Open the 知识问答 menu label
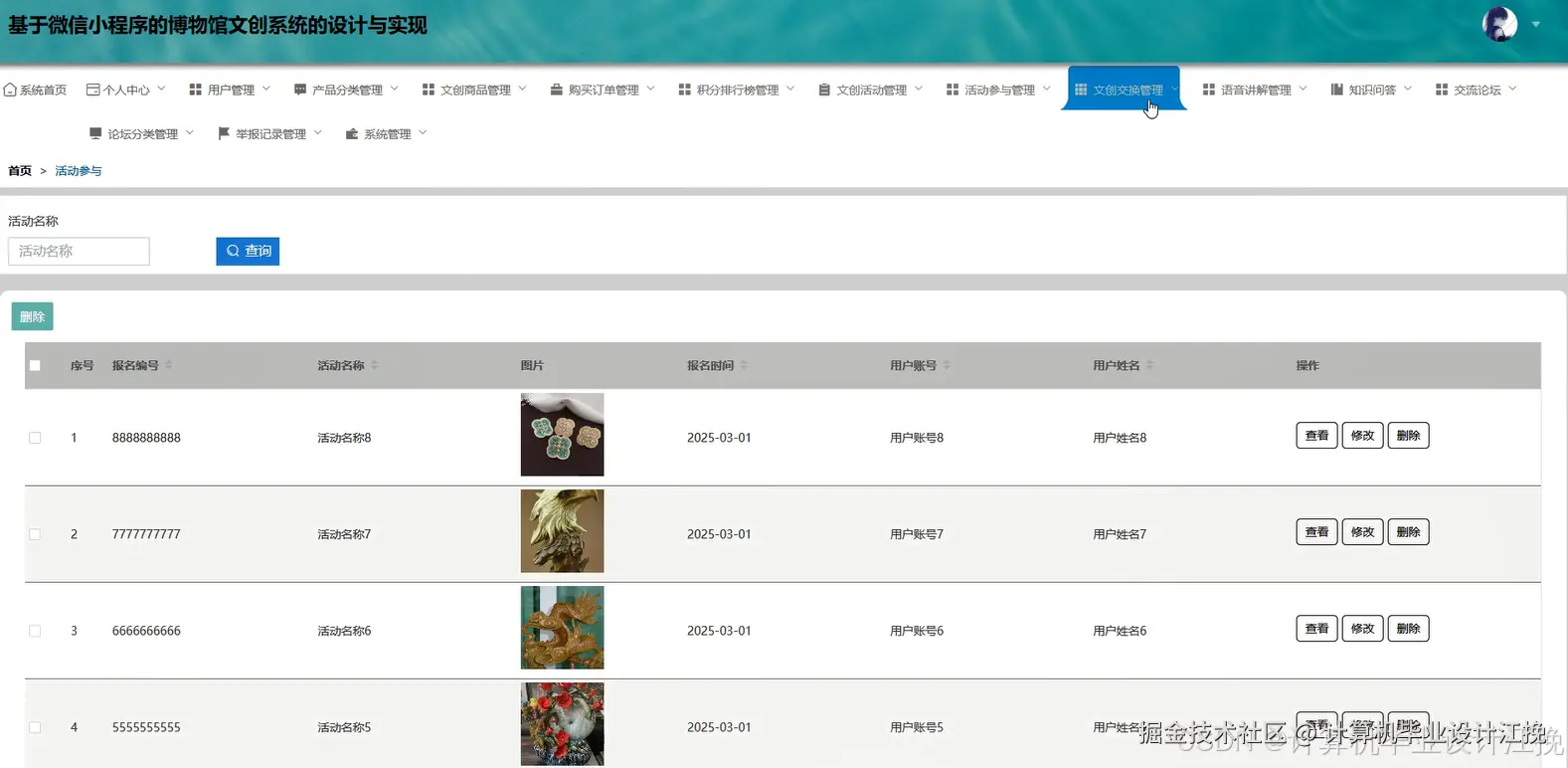This screenshot has height=768, width=1568. point(1372,90)
